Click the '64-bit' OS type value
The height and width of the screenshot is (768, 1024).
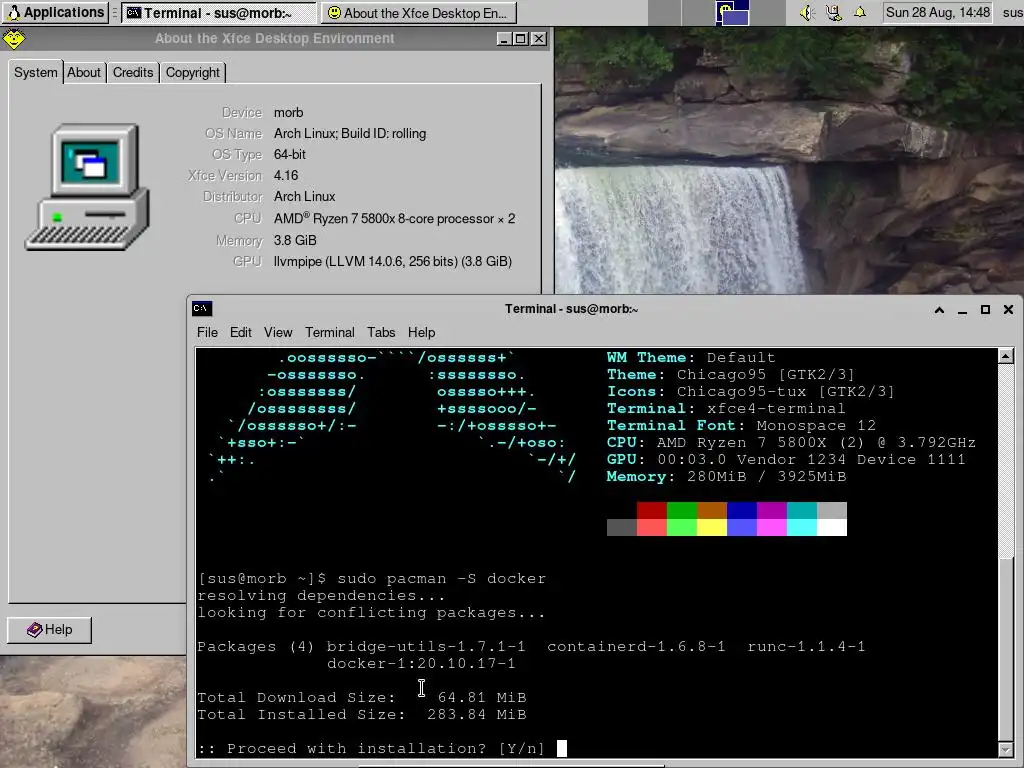290,154
